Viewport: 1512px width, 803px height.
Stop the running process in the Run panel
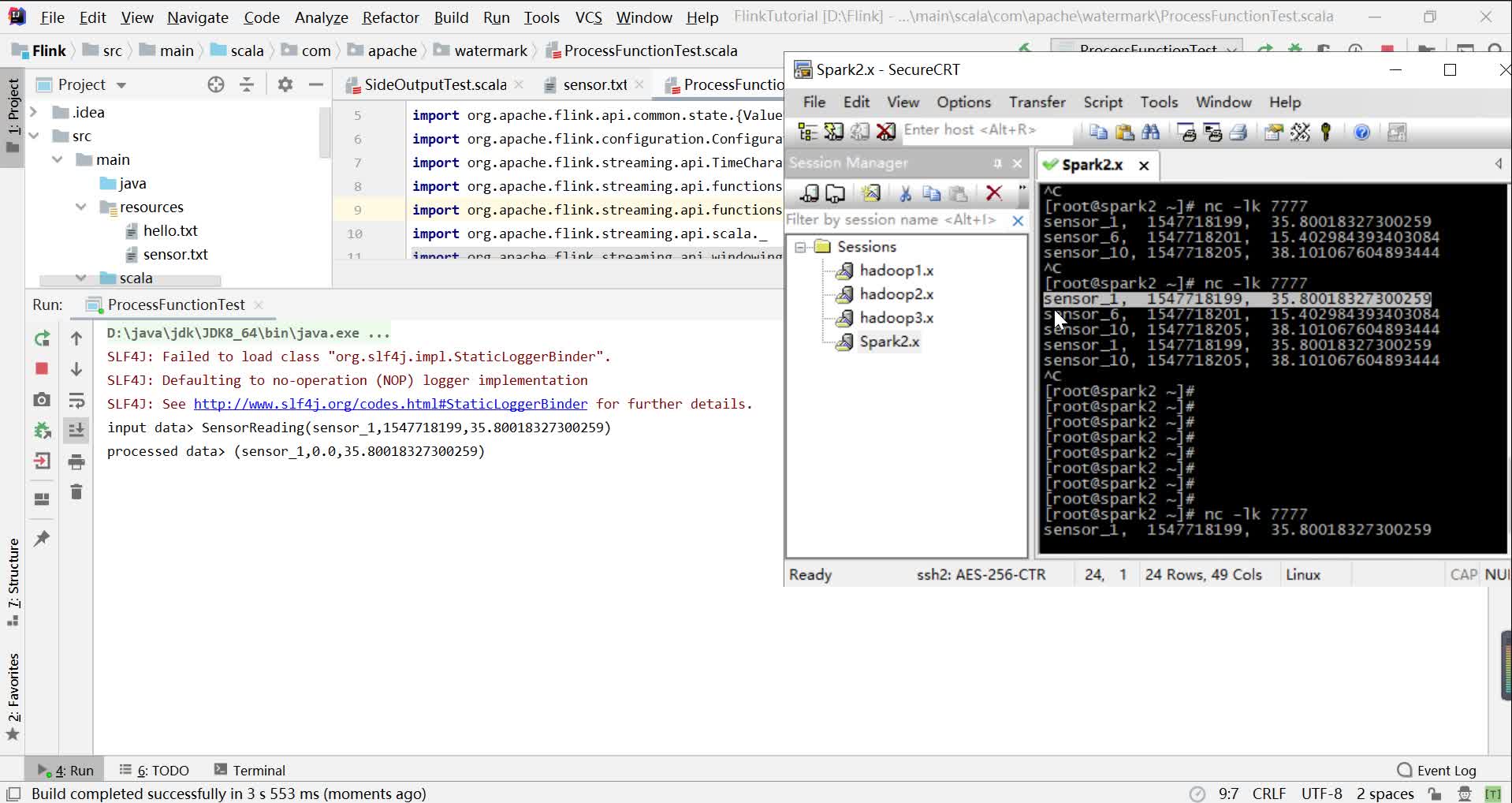[x=42, y=369]
